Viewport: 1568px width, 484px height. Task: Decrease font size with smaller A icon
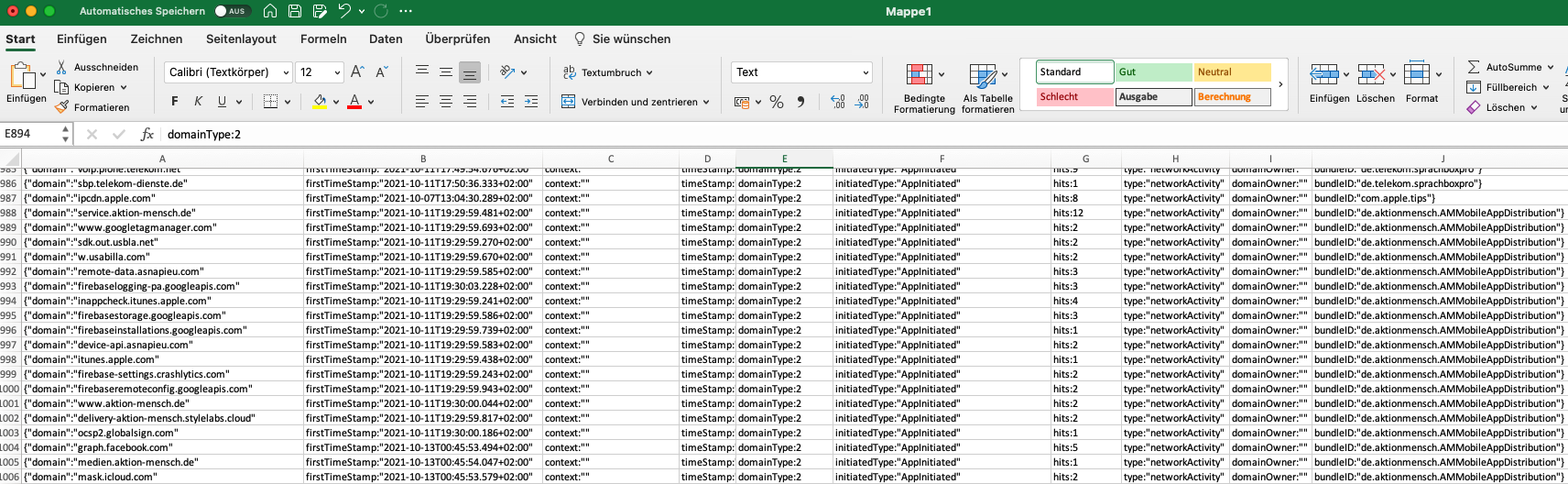(x=382, y=71)
